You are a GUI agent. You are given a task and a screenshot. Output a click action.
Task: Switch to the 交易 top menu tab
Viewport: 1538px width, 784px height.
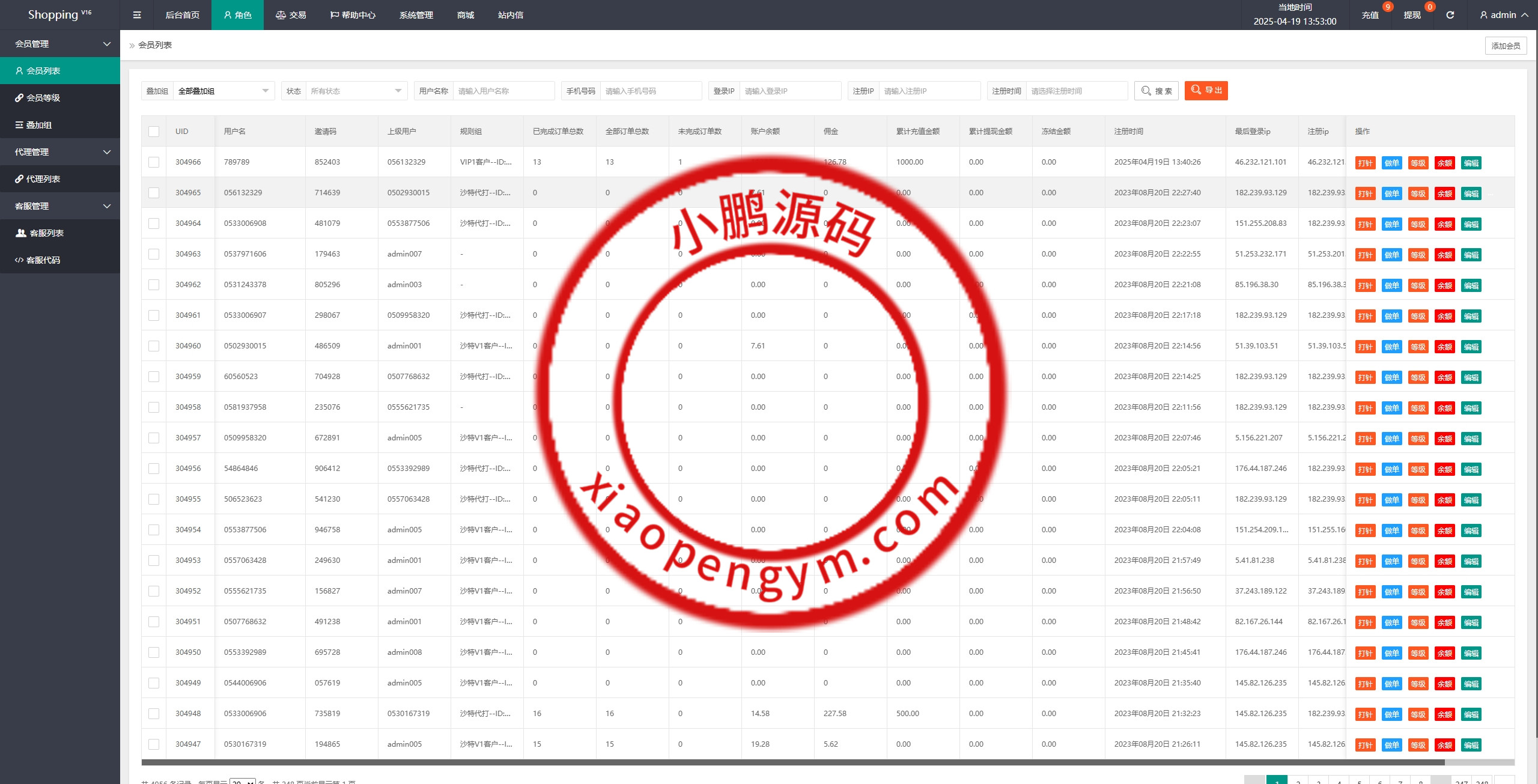click(291, 15)
